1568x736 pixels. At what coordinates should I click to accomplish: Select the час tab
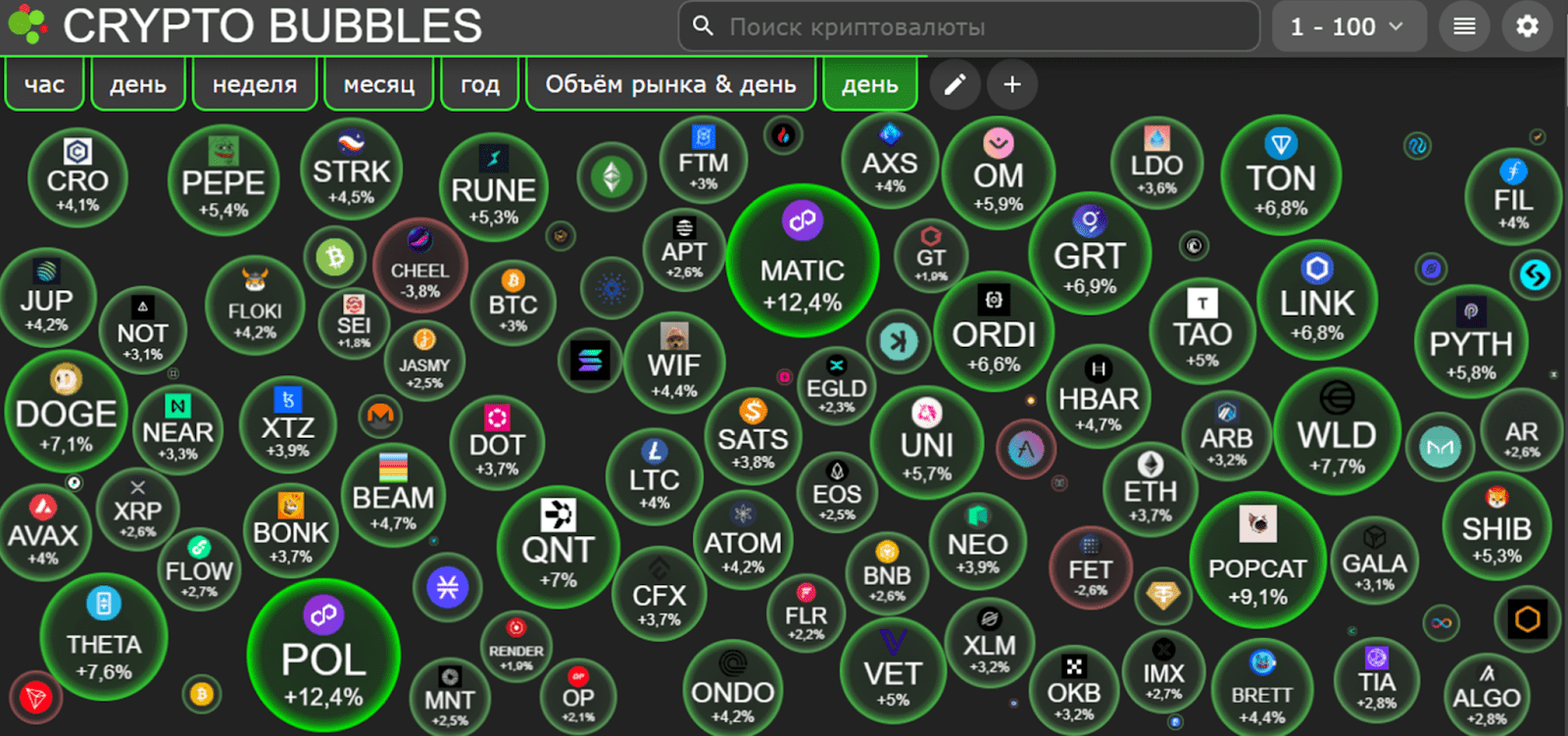coord(44,84)
